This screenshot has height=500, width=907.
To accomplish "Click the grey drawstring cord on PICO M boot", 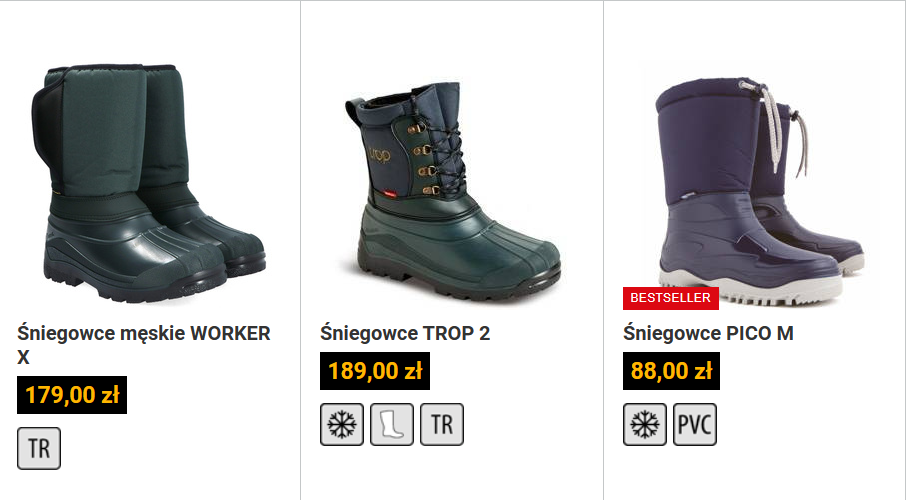I will [775, 128].
